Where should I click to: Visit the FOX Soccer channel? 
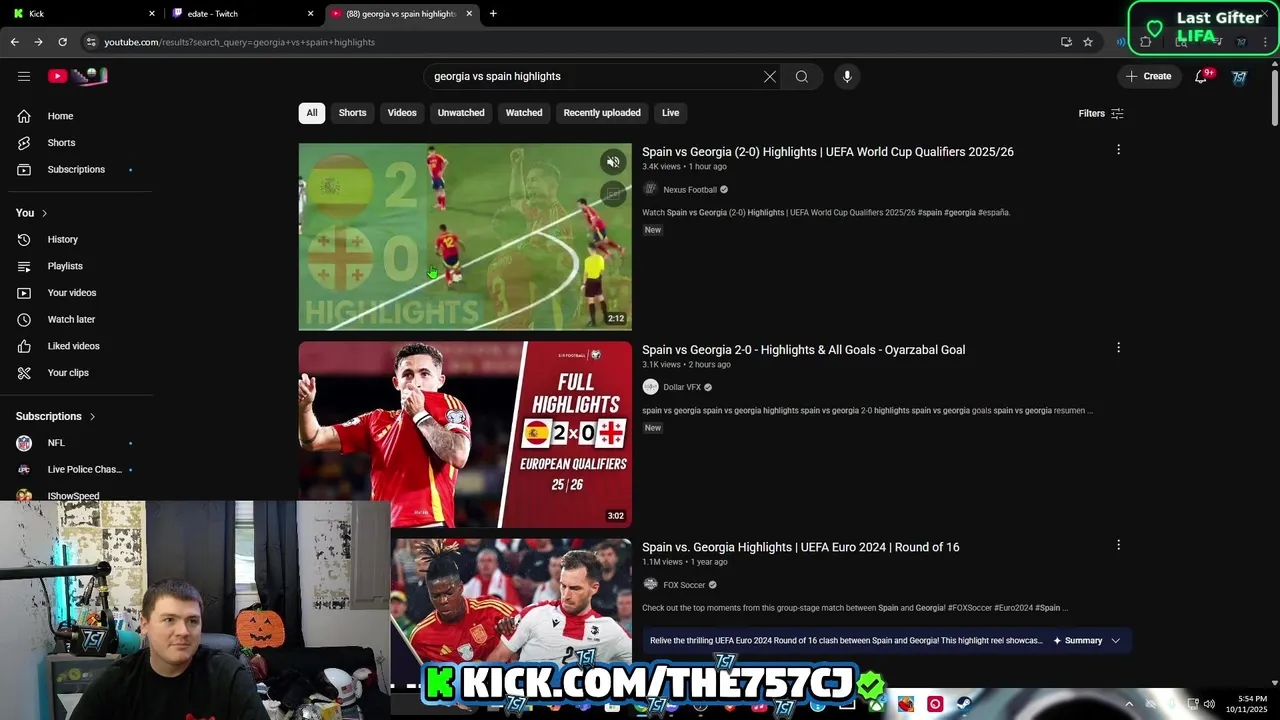click(x=684, y=585)
